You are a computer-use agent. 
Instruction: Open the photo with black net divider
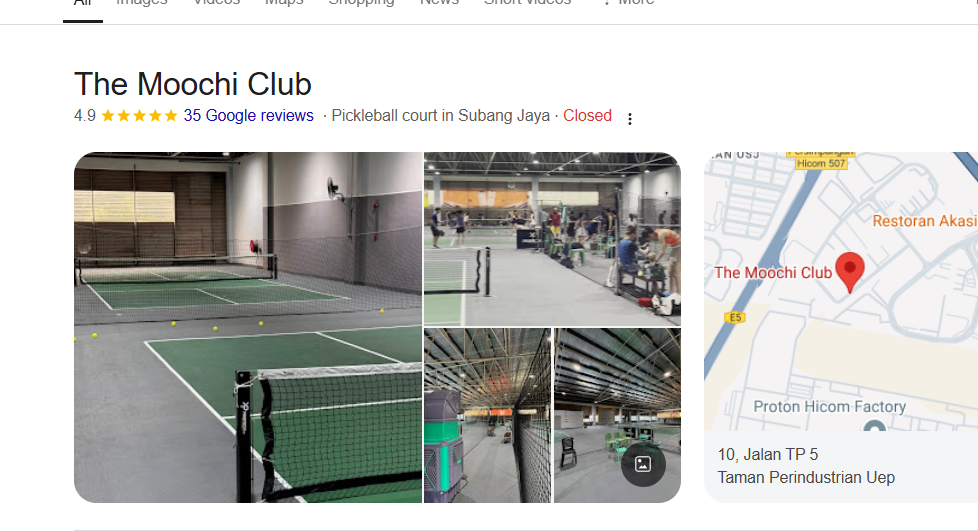[x=487, y=416]
